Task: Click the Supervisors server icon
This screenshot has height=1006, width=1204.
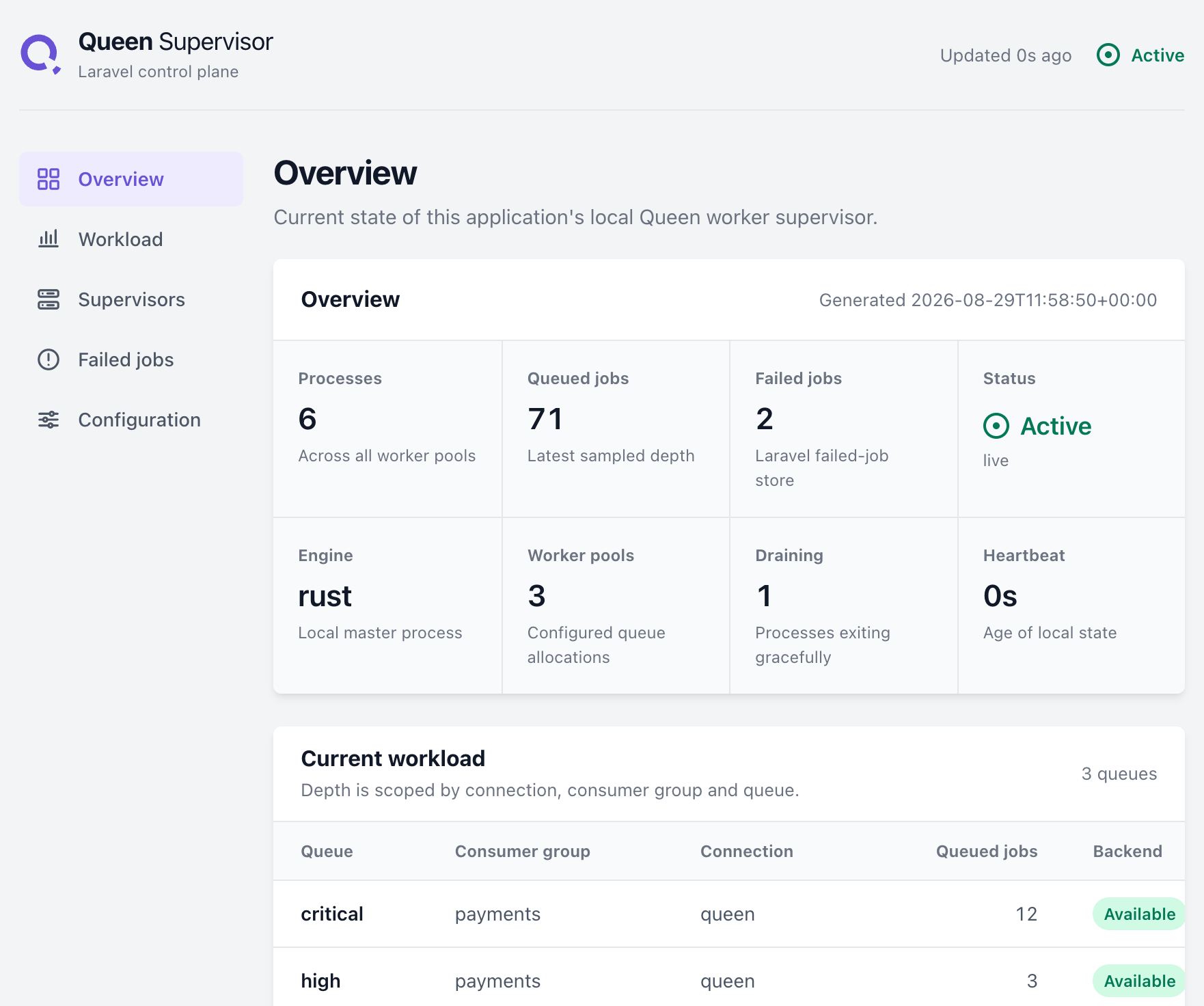Action: (49, 299)
